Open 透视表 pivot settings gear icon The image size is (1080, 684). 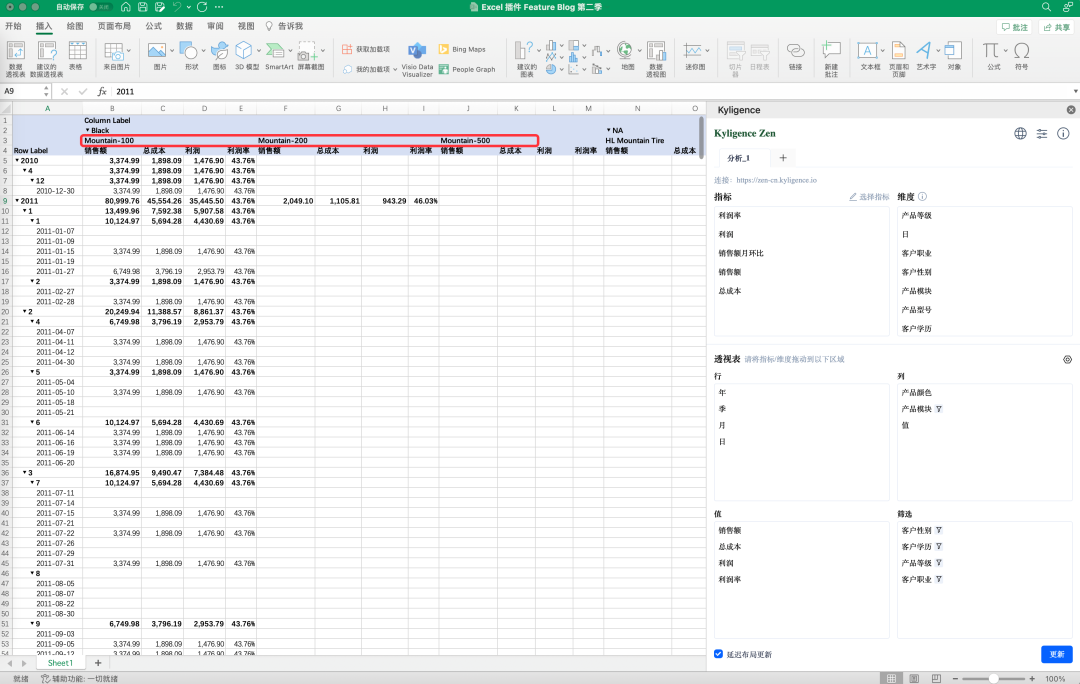1067,360
